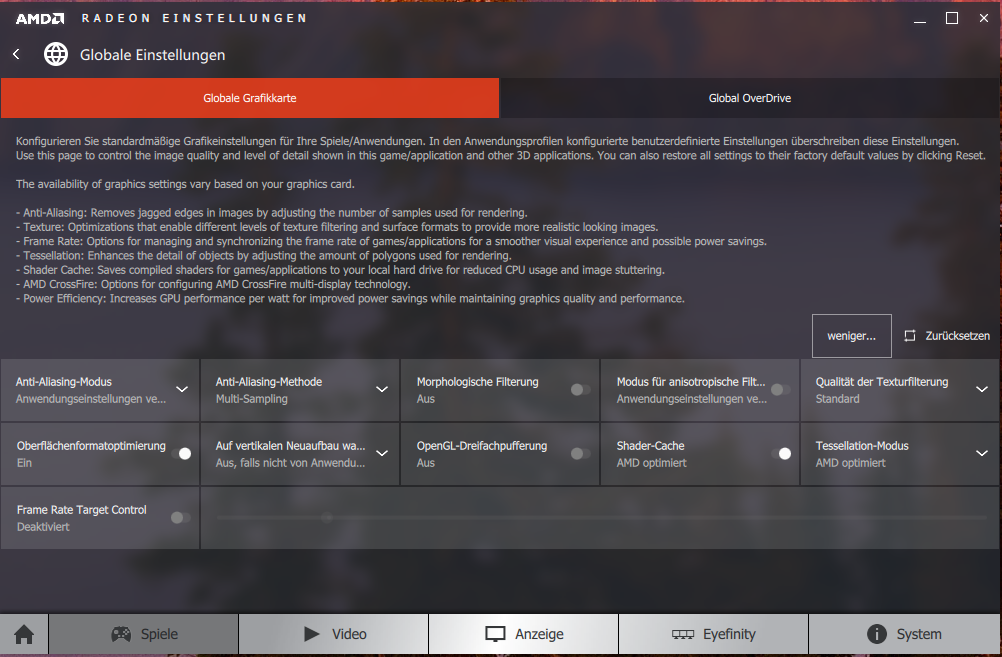Expand the Tessellation-Modus dropdown
Screen dimensions: 1002x657
[x=982, y=453]
